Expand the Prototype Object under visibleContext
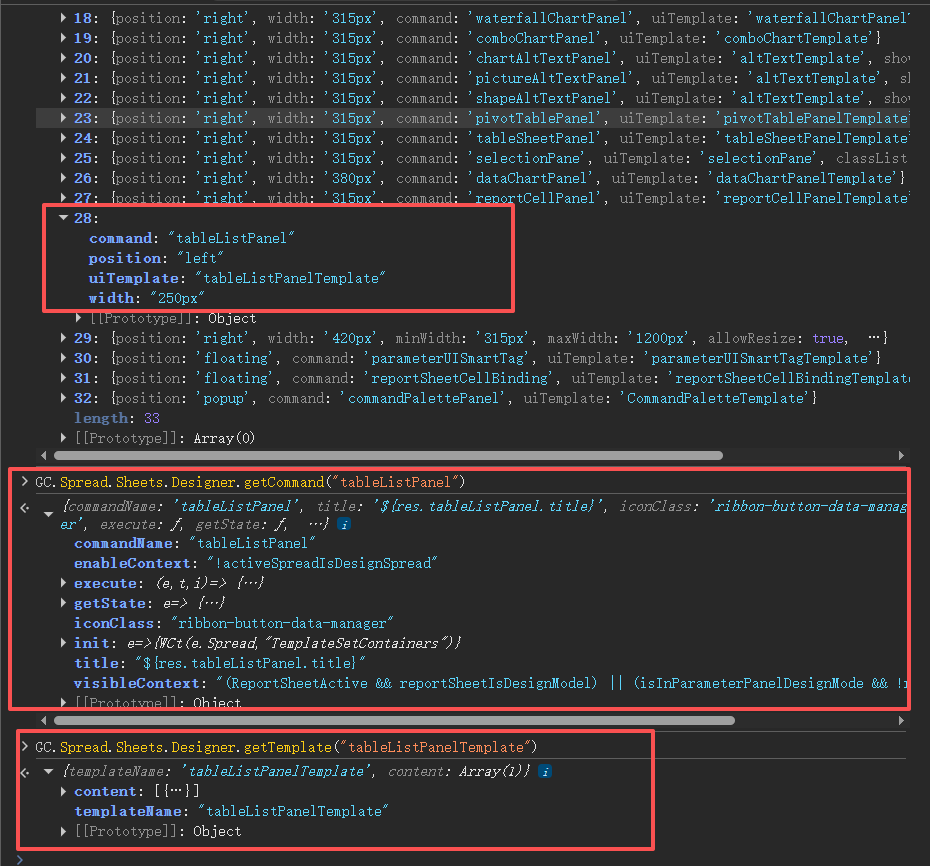The width and height of the screenshot is (930, 866). click(63, 702)
